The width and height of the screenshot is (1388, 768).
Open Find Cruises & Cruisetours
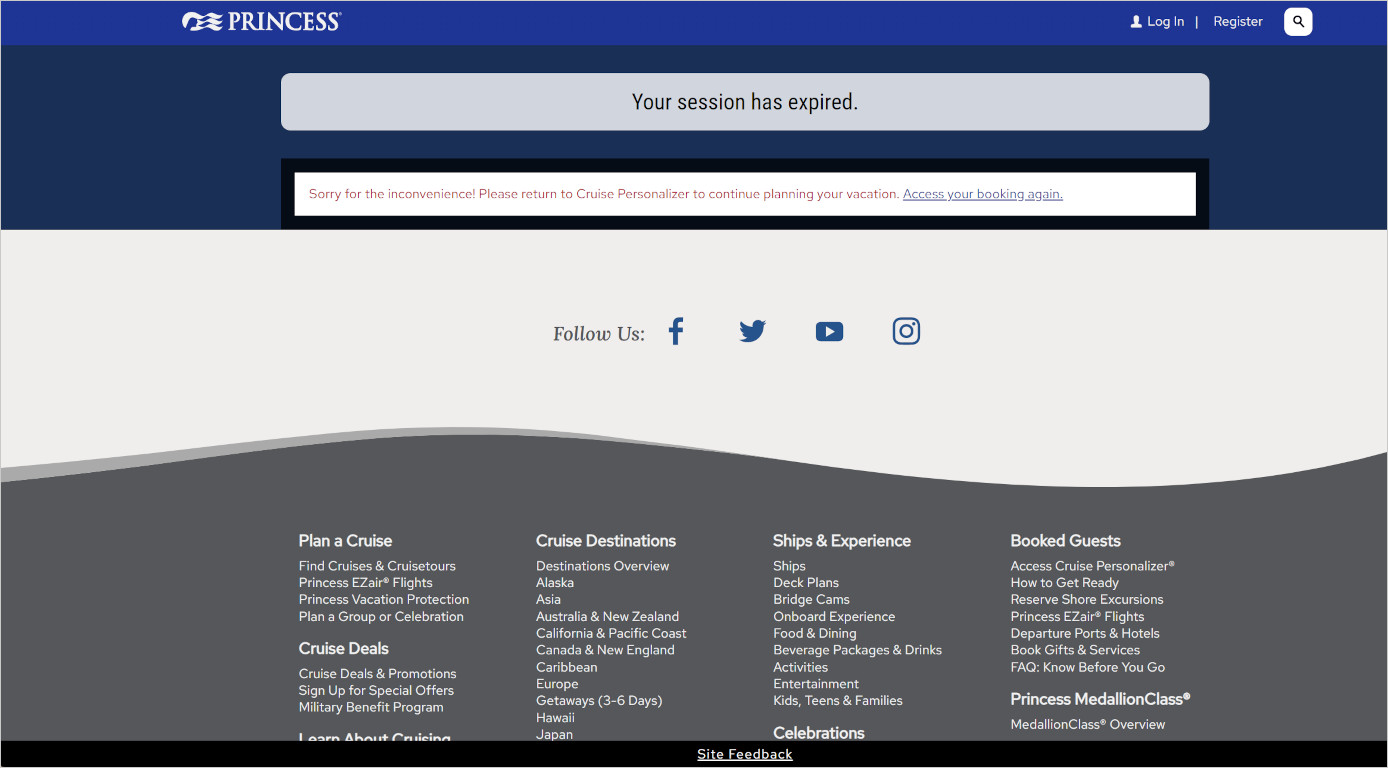377,566
